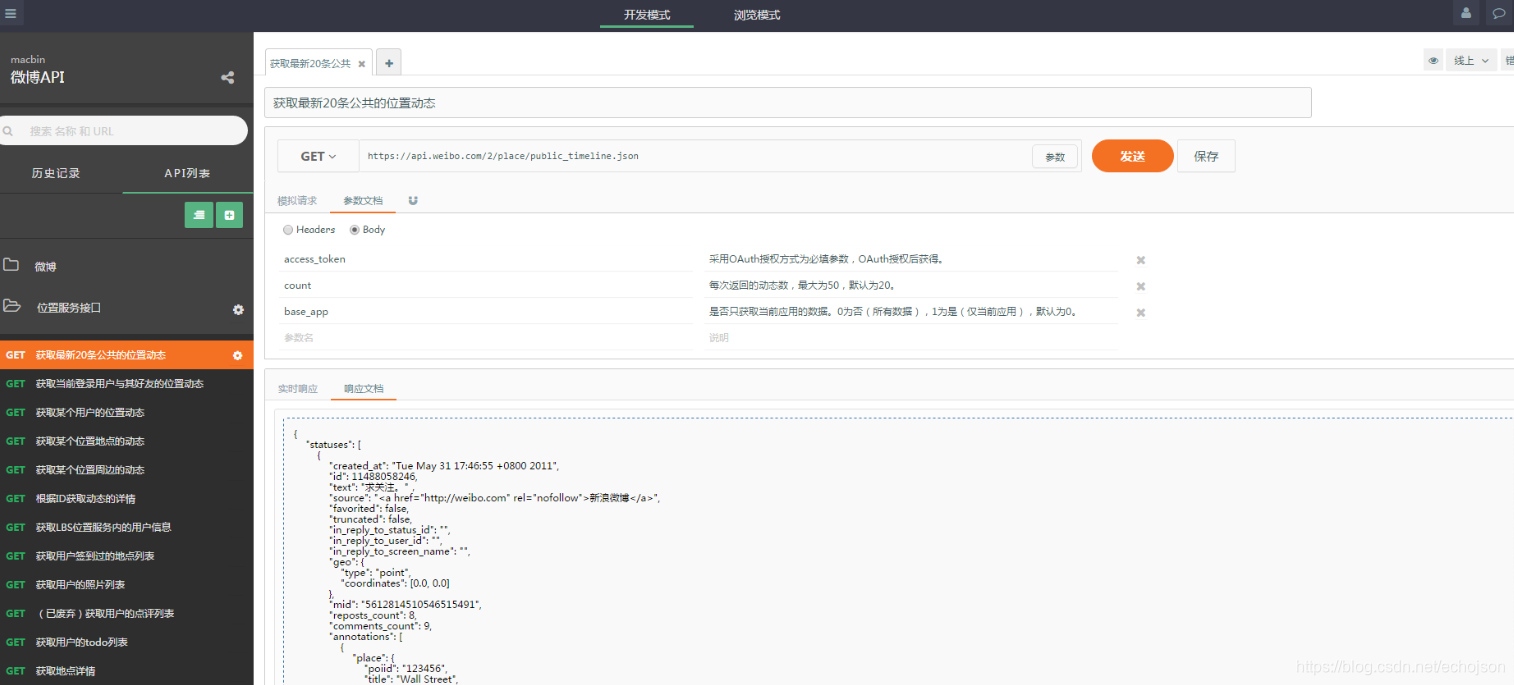
Task: Select the Headers radio button
Action: click(289, 230)
